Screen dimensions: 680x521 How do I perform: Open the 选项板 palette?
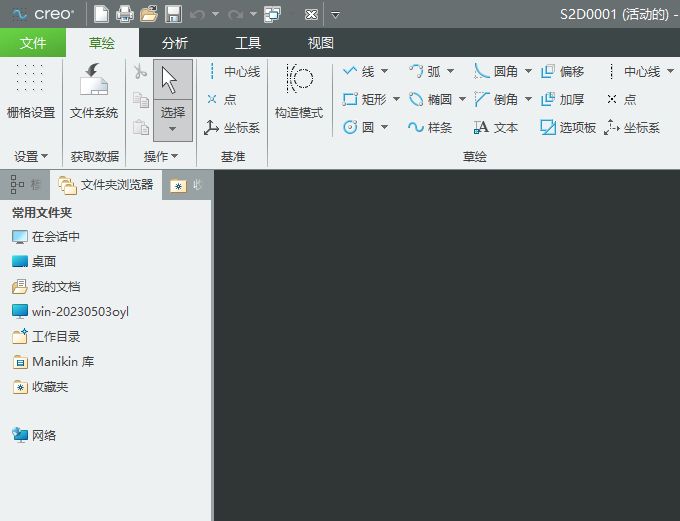(568, 128)
